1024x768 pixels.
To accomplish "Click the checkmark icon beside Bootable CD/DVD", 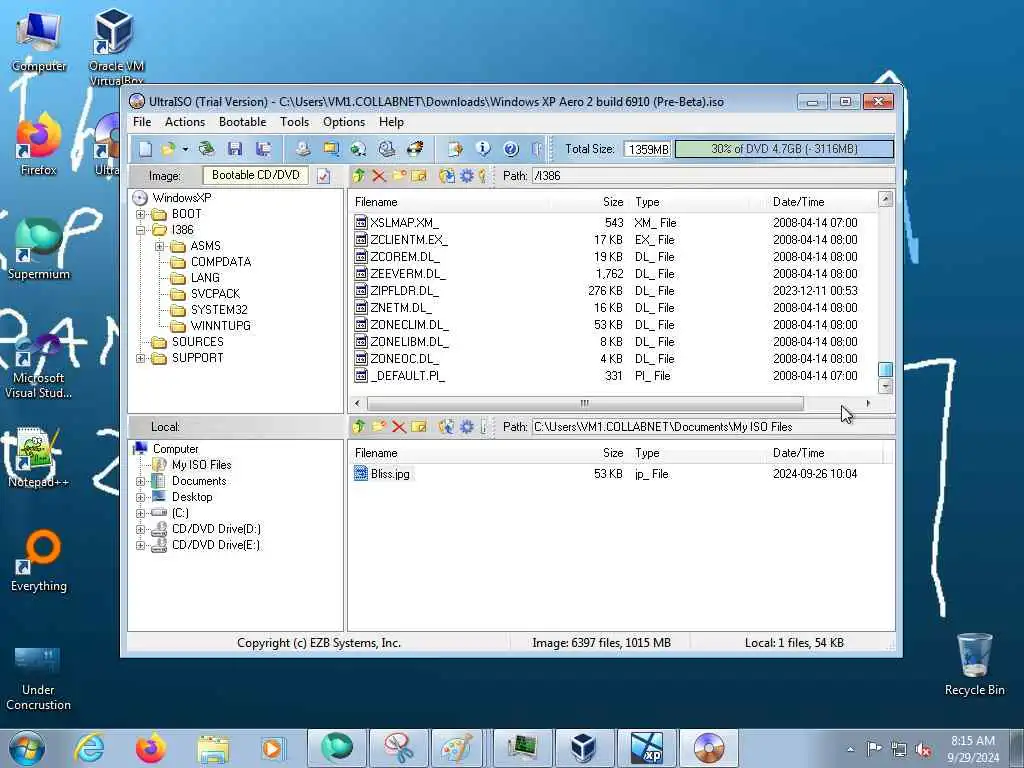I will tap(323, 176).
